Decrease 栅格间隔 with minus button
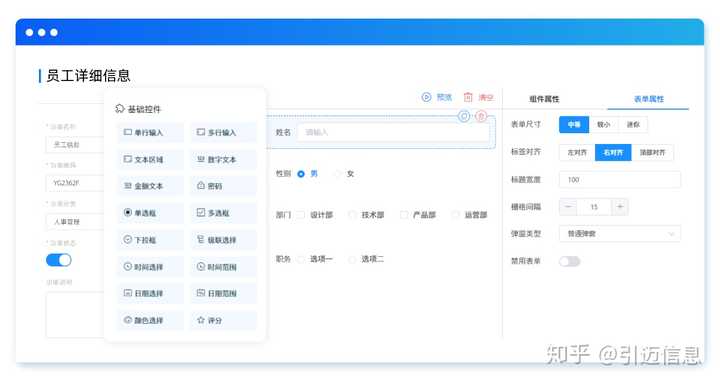The height and width of the screenshot is (384, 720). [x=568, y=207]
